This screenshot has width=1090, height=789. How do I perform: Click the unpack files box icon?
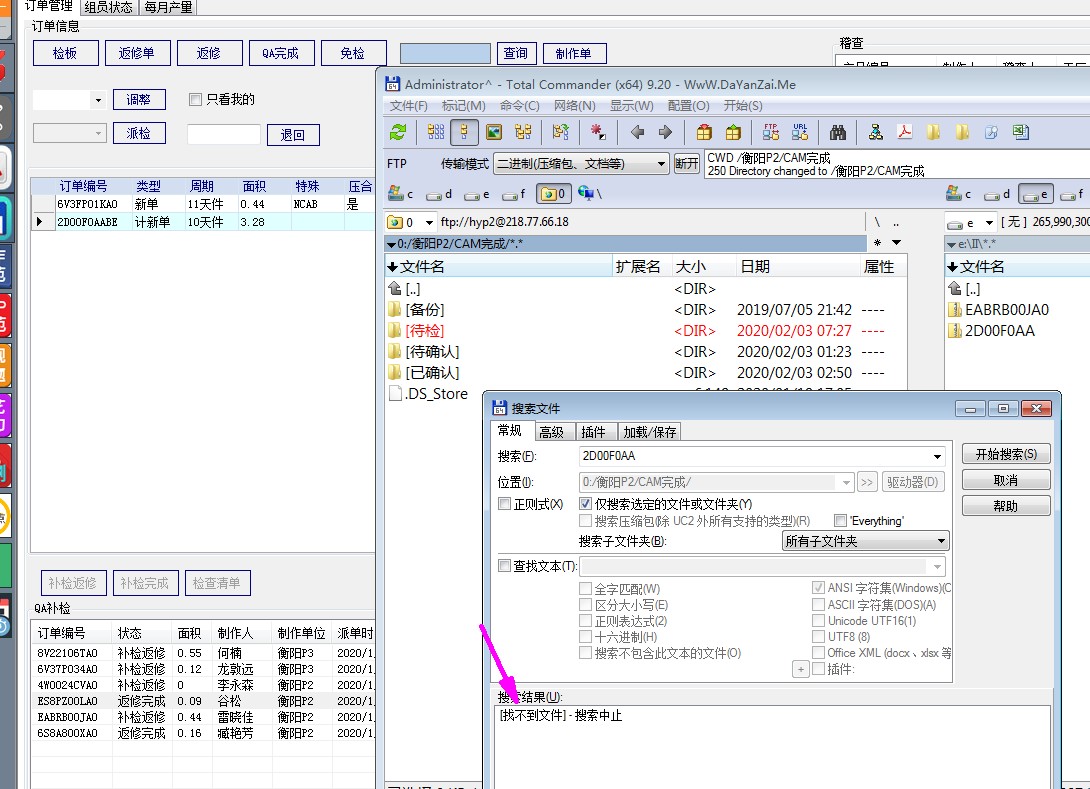pos(733,132)
